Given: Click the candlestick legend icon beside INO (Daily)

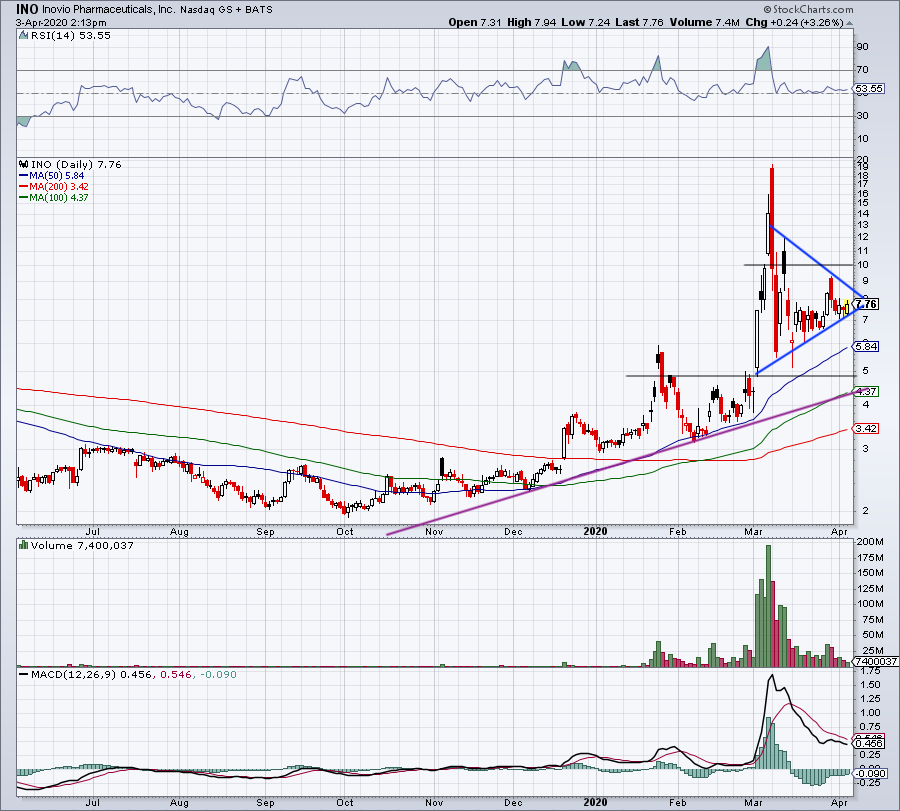Looking at the screenshot, I should 24,165.
